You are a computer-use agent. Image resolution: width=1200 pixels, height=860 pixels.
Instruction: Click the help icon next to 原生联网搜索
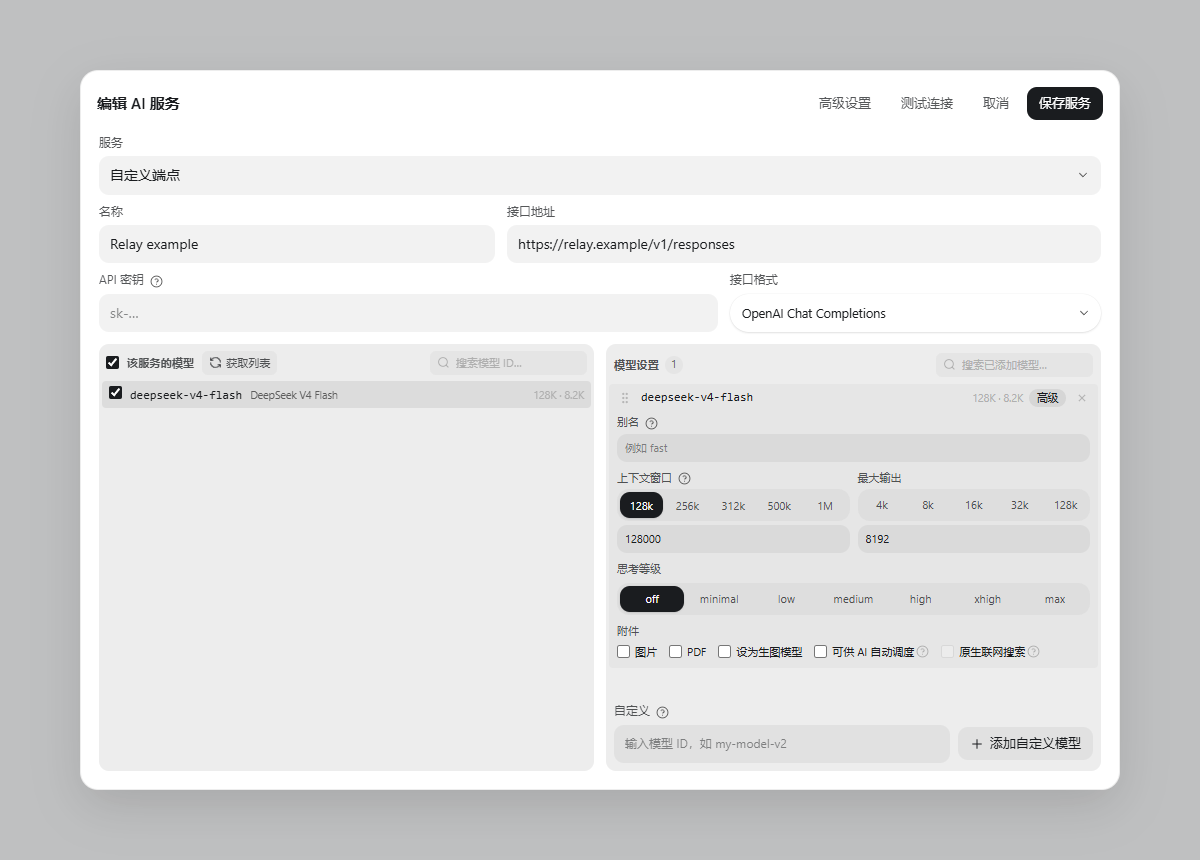(x=1034, y=652)
